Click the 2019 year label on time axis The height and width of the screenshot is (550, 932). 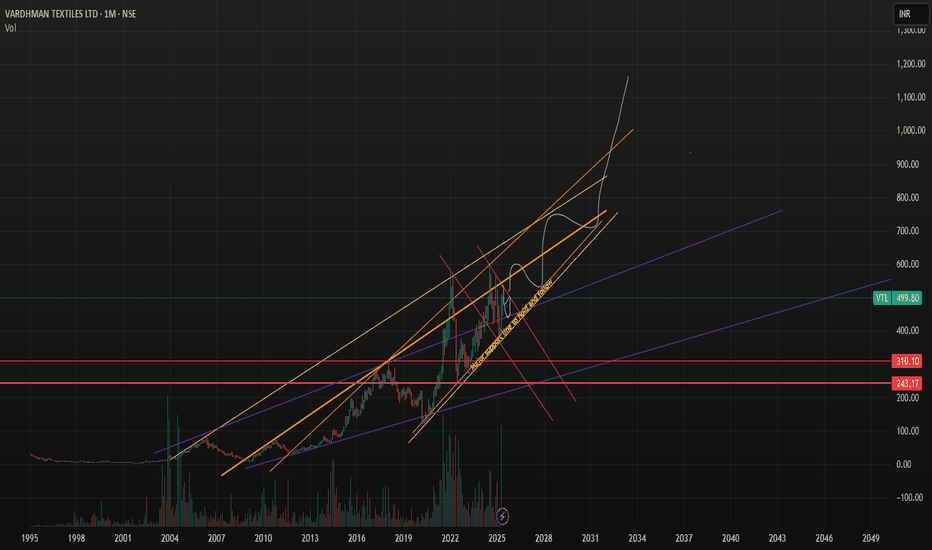(404, 538)
